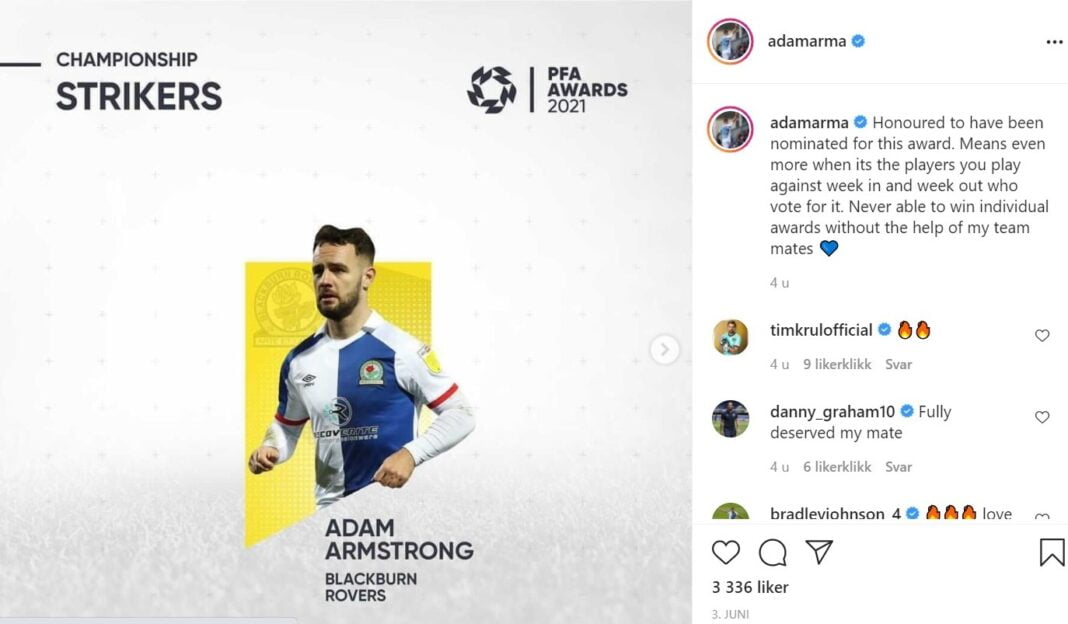Like timkrulofficial's comment
Viewport: 1068px width, 624px height.
click(1042, 335)
